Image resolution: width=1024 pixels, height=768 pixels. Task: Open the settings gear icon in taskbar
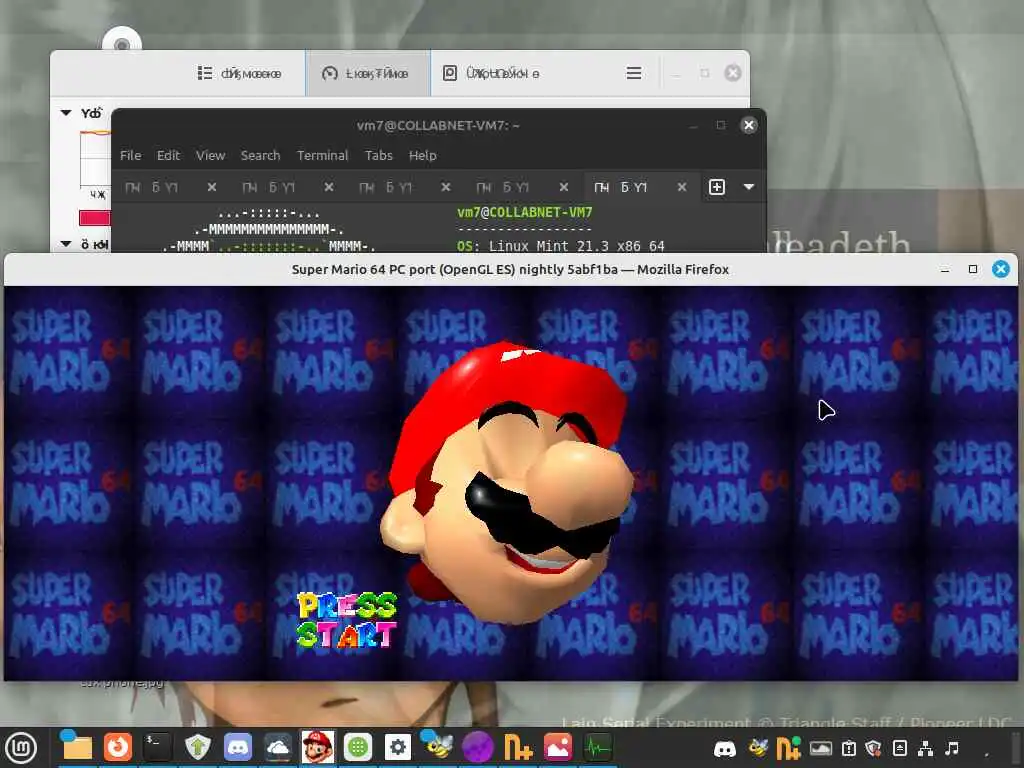[398, 747]
